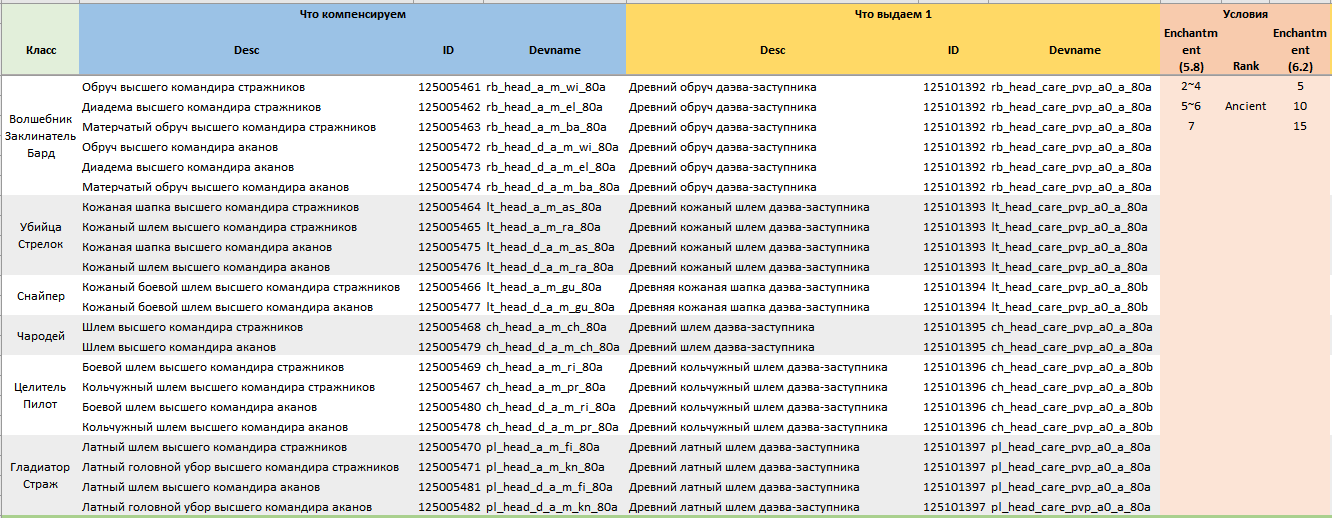This screenshot has height=518, width=1332.
Task: Select the 'Enchantment (5.8)' column header
Action: pyautogui.click(x=1190, y=50)
